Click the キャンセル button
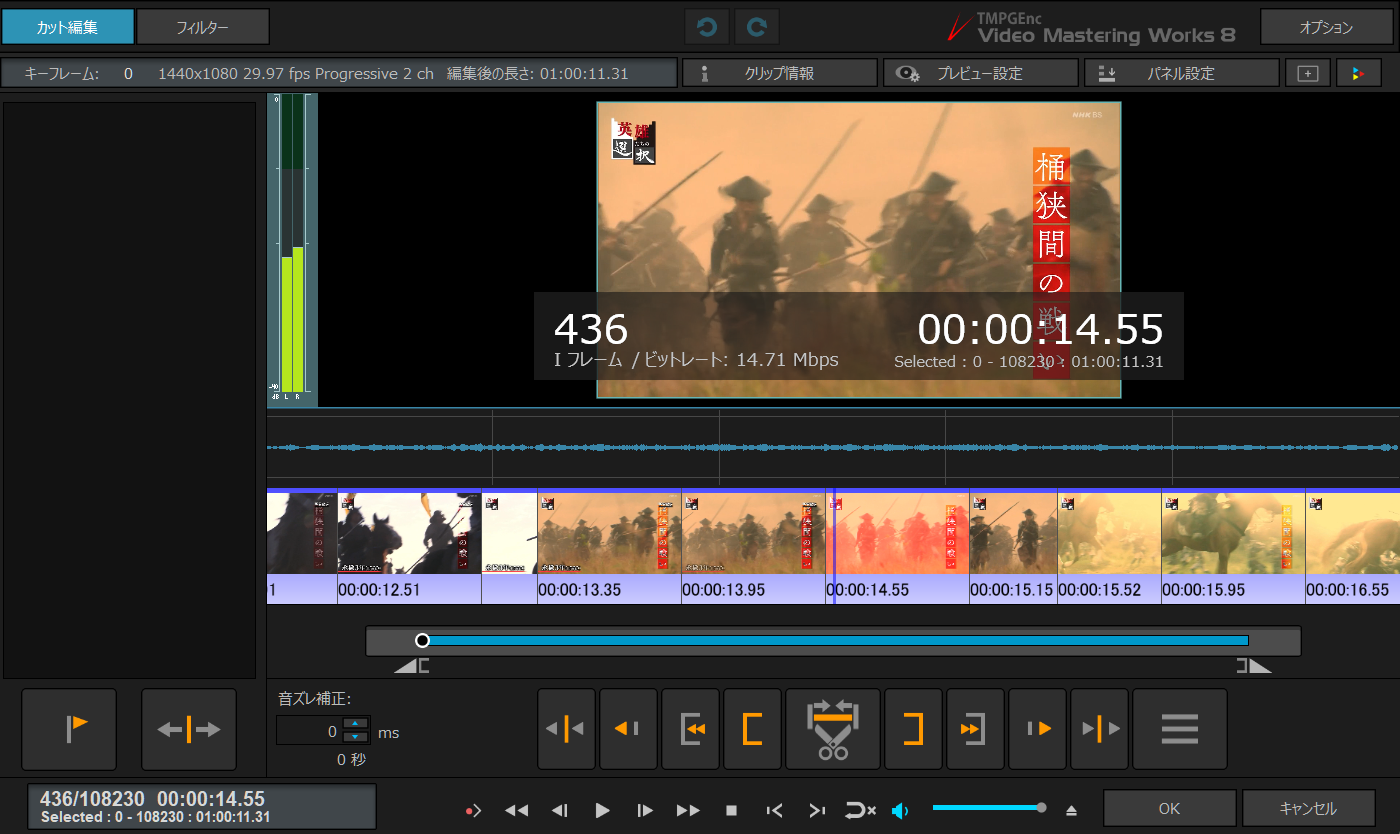The height and width of the screenshot is (834, 1400). (1307, 808)
